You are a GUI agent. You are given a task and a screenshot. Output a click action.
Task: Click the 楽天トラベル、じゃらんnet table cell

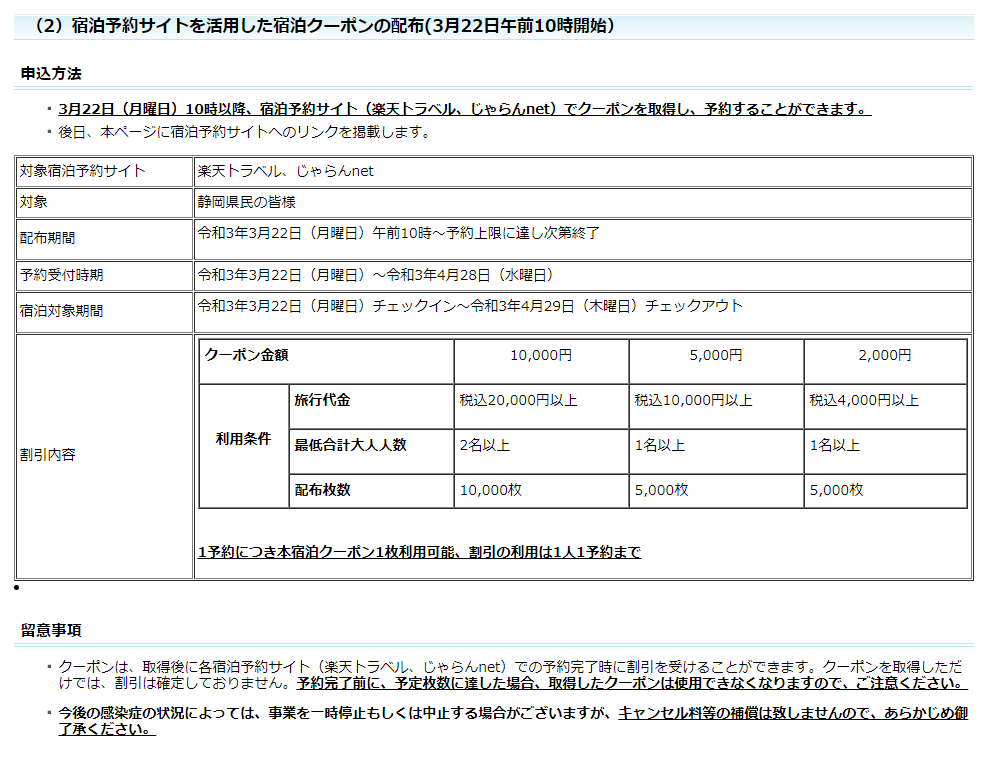[x=285, y=171]
